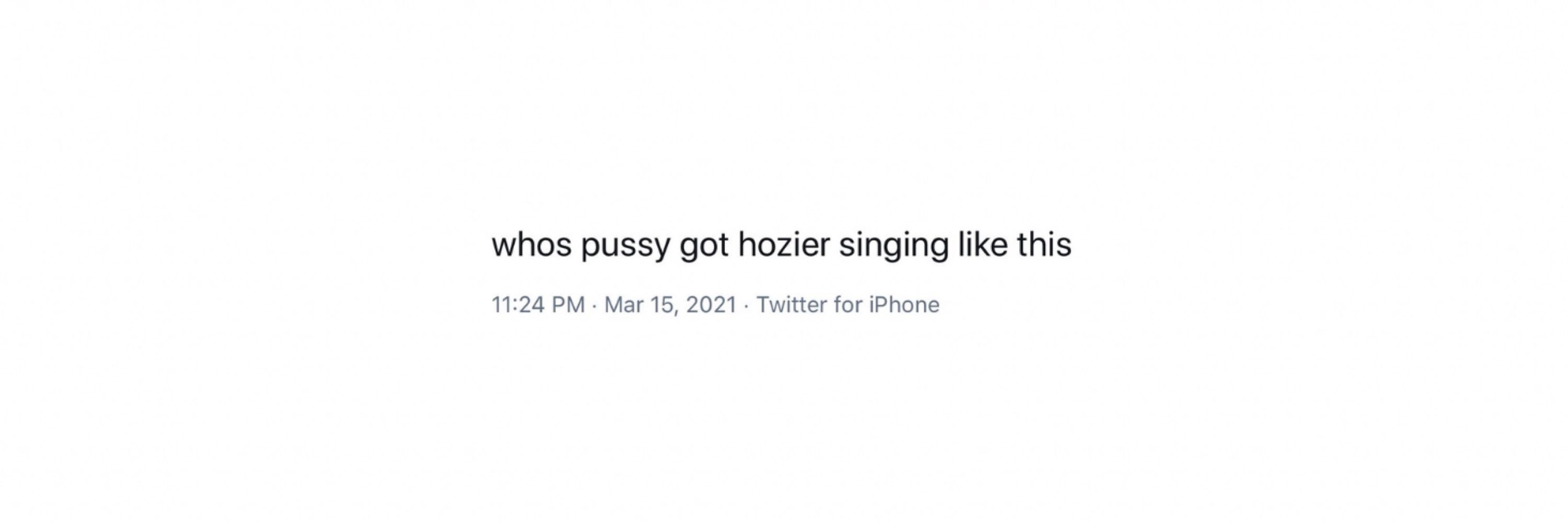
Task: Select the main tweet text line
Action: pos(781,245)
